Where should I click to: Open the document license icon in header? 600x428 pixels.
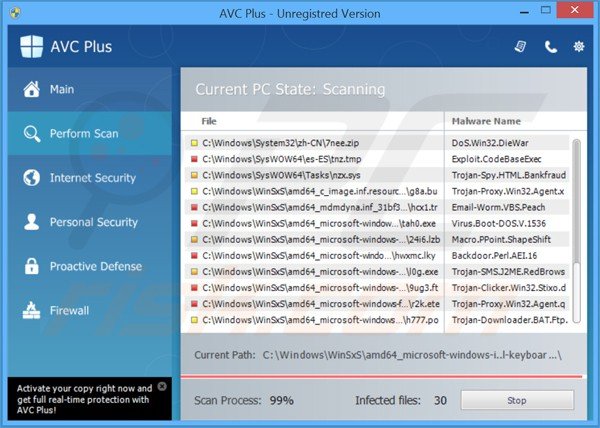520,47
